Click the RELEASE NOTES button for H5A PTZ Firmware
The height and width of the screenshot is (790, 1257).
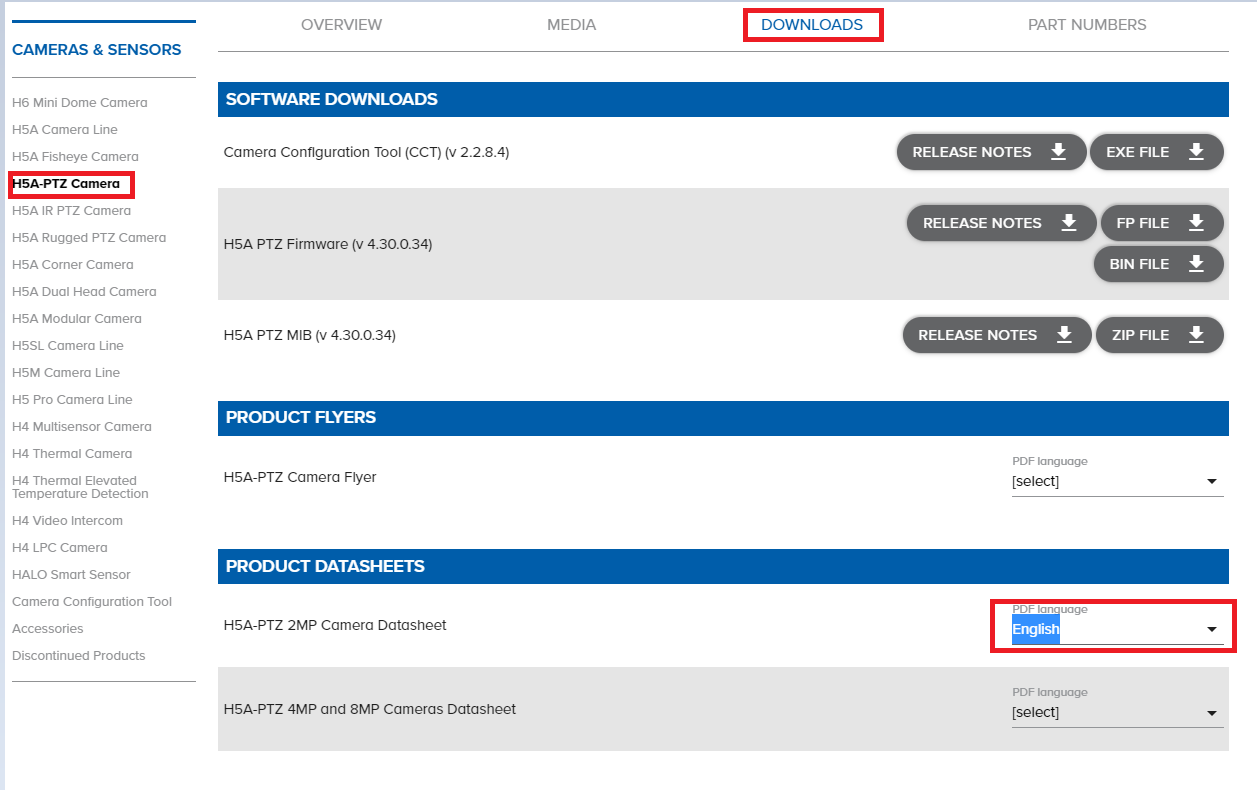(1000, 222)
